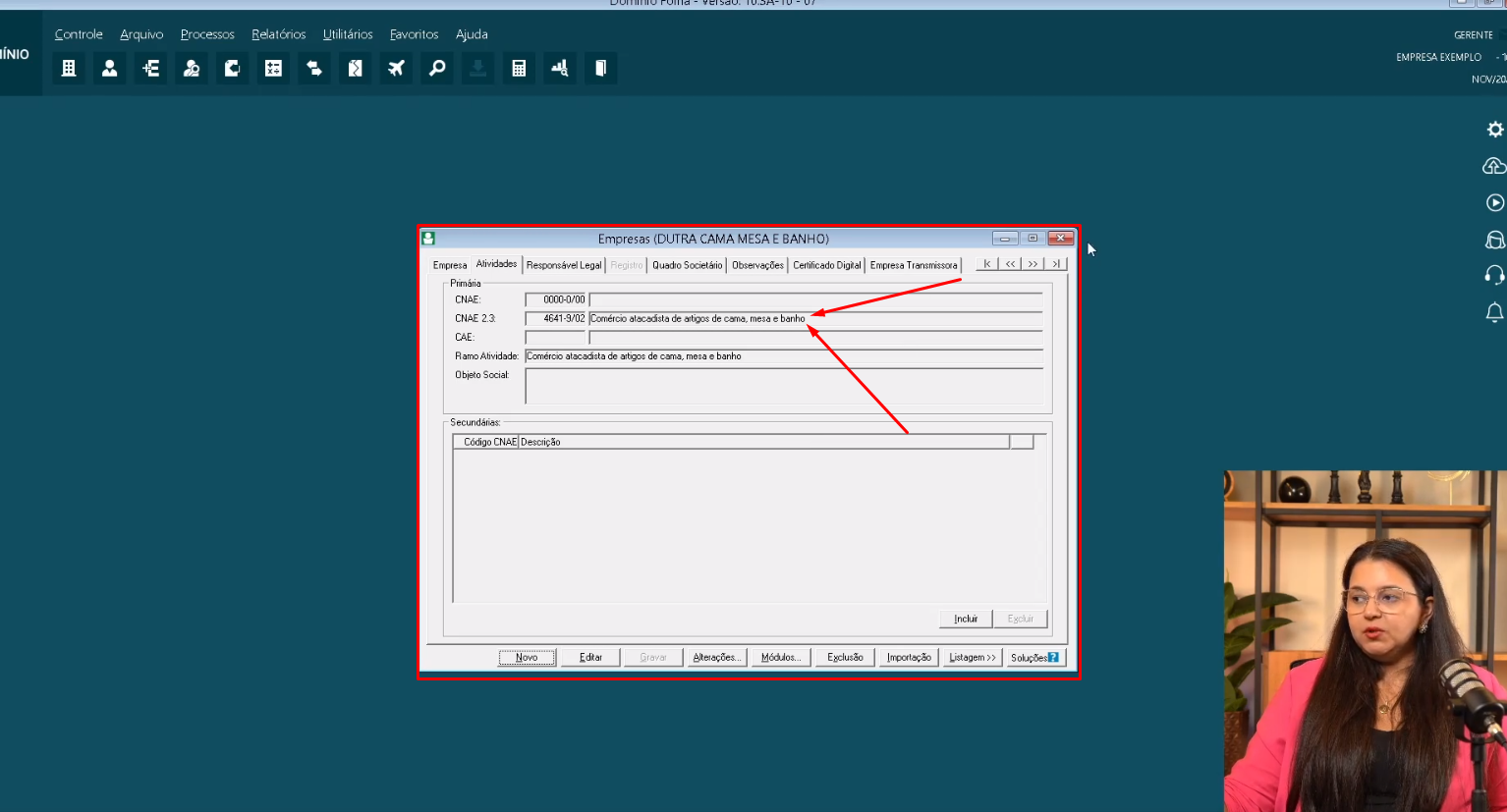Open the math operators grid toolbar icon
This screenshot has width=1507, height=812.
(x=273, y=68)
